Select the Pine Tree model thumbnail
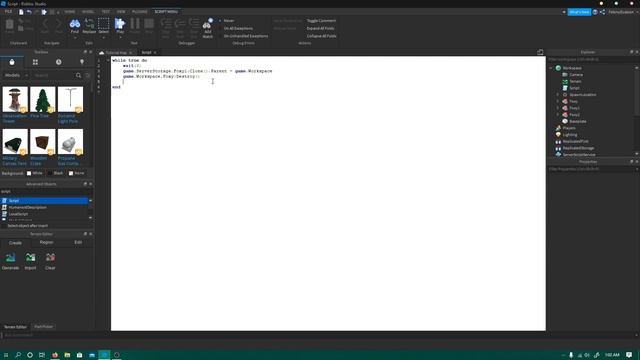Viewport: 640px width, 360px height. click(42, 99)
